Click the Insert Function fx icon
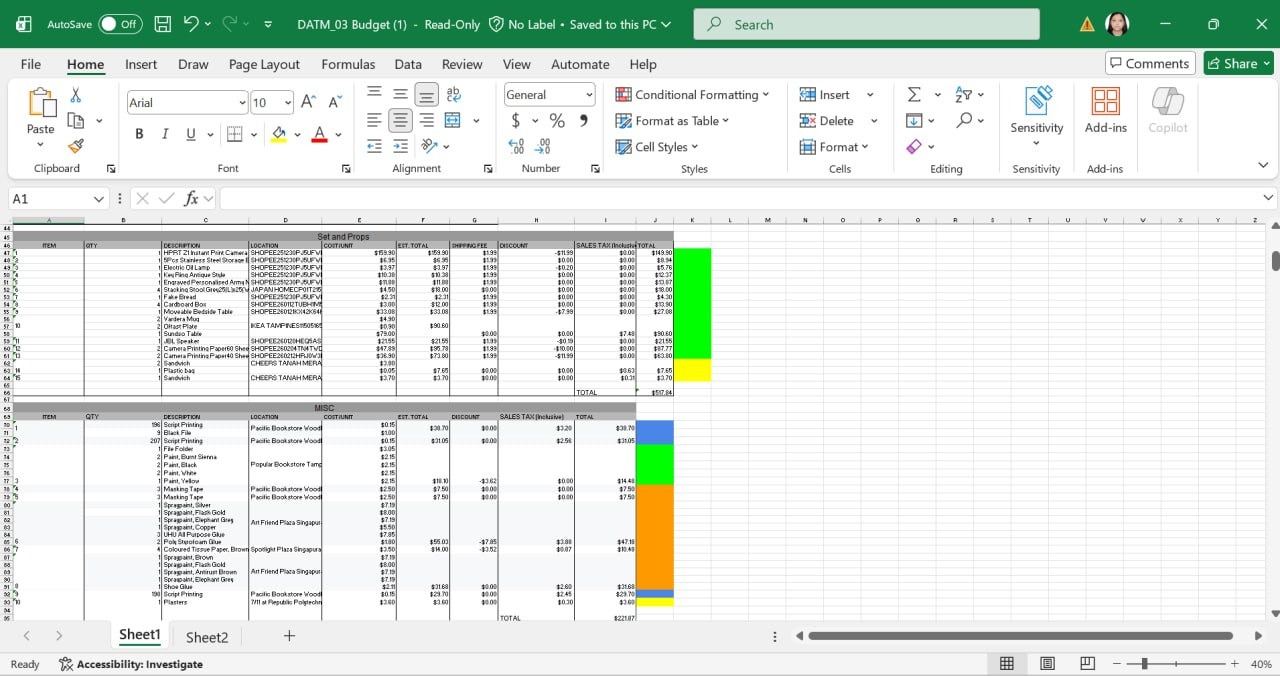 click(x=191, y=198)
